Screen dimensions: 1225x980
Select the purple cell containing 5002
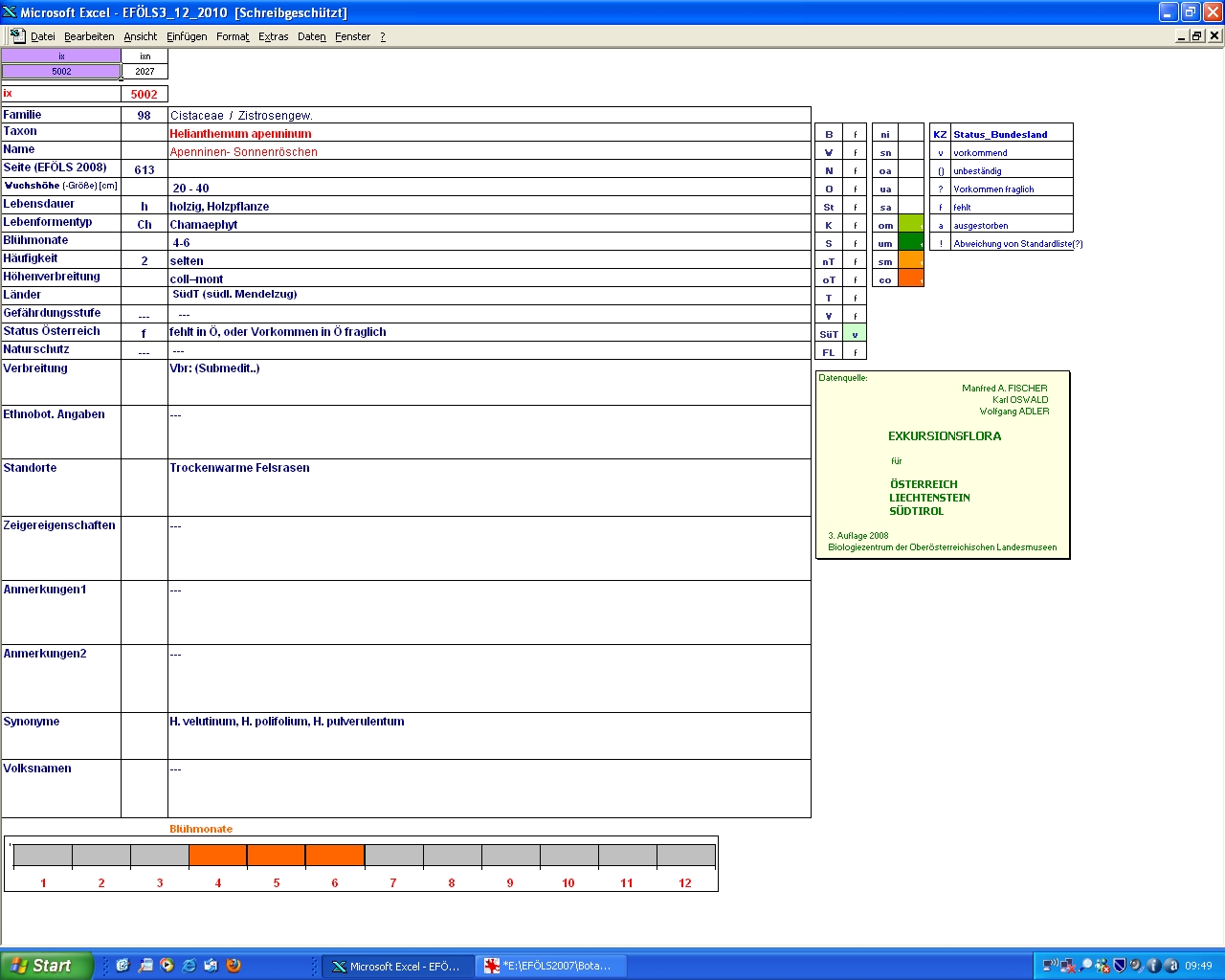pos(61,72)
